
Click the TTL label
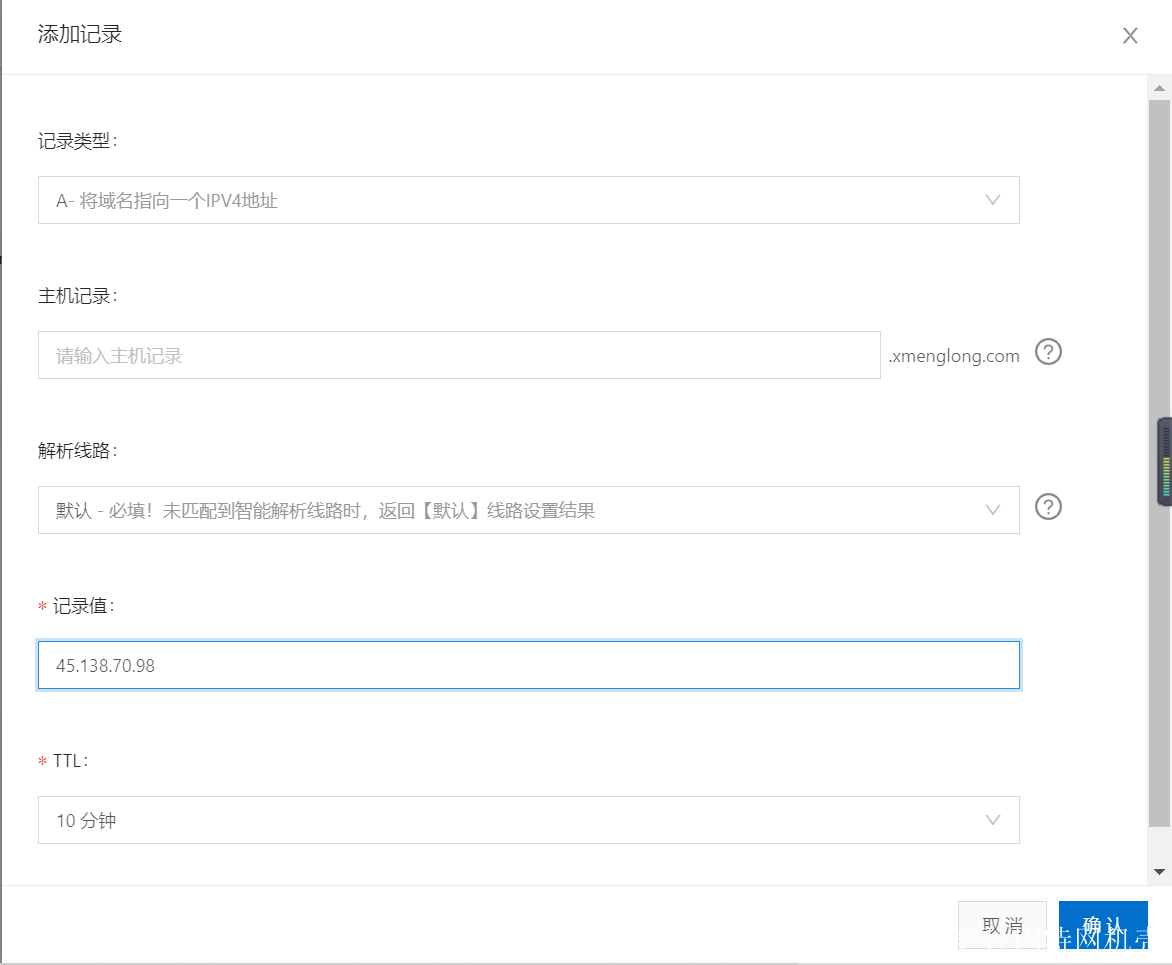pos(71,761)
